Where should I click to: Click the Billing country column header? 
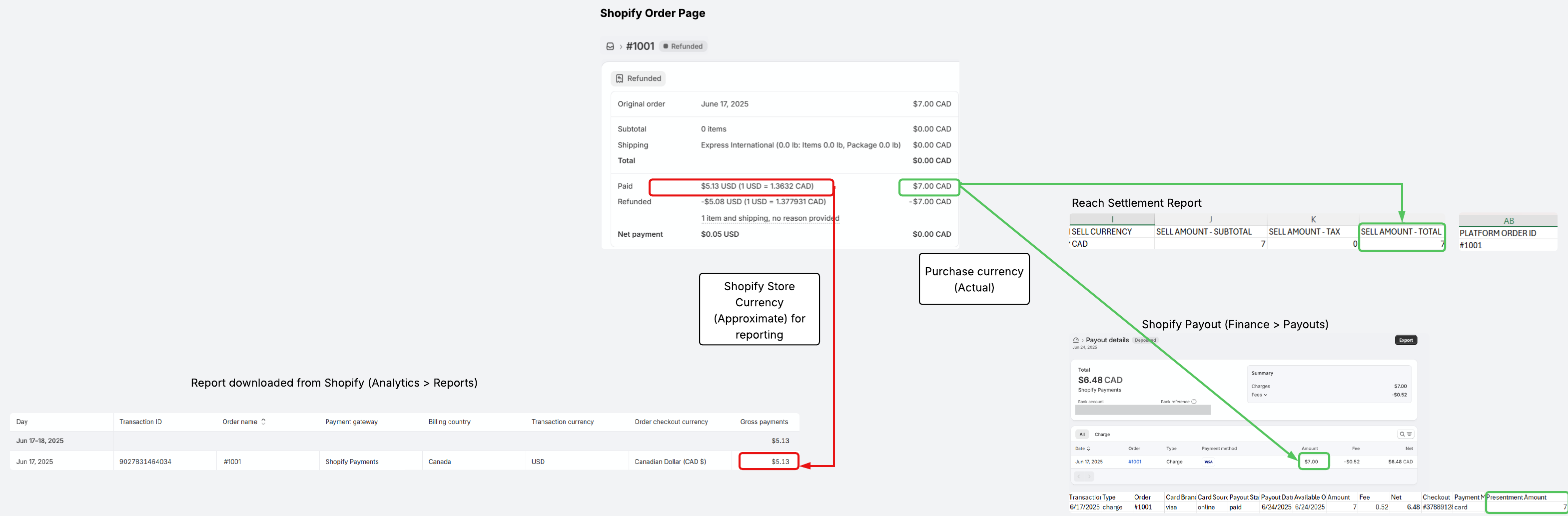(x=449, y=422)
